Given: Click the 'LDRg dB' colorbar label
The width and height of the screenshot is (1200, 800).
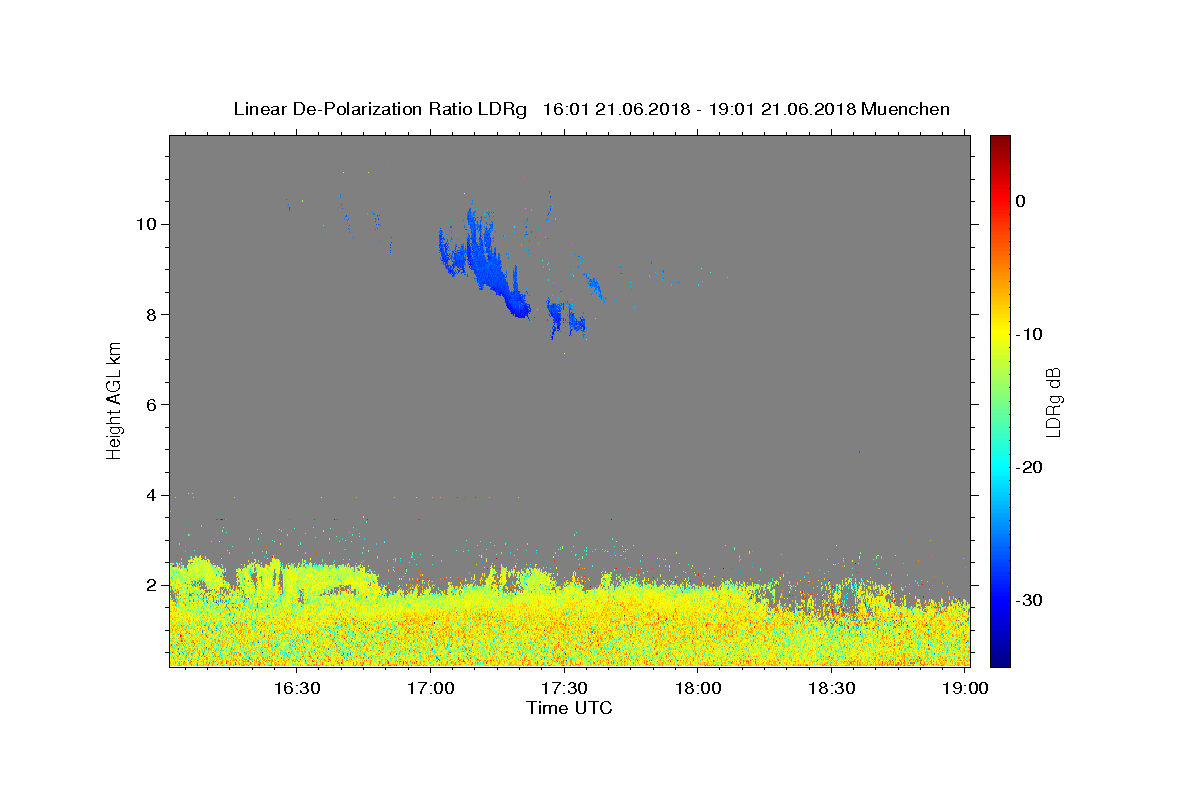Looking at the screenshot, I should tap(1053, 401).
